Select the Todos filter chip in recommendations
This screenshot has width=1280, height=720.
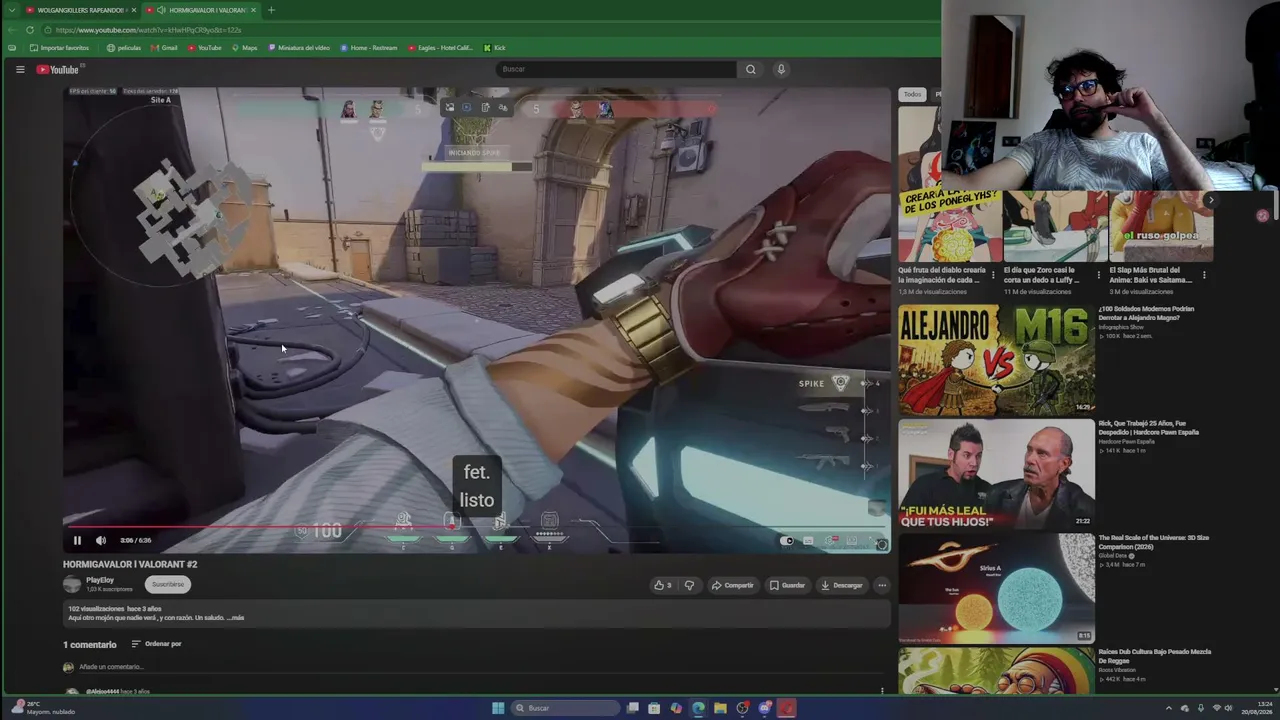912,94
